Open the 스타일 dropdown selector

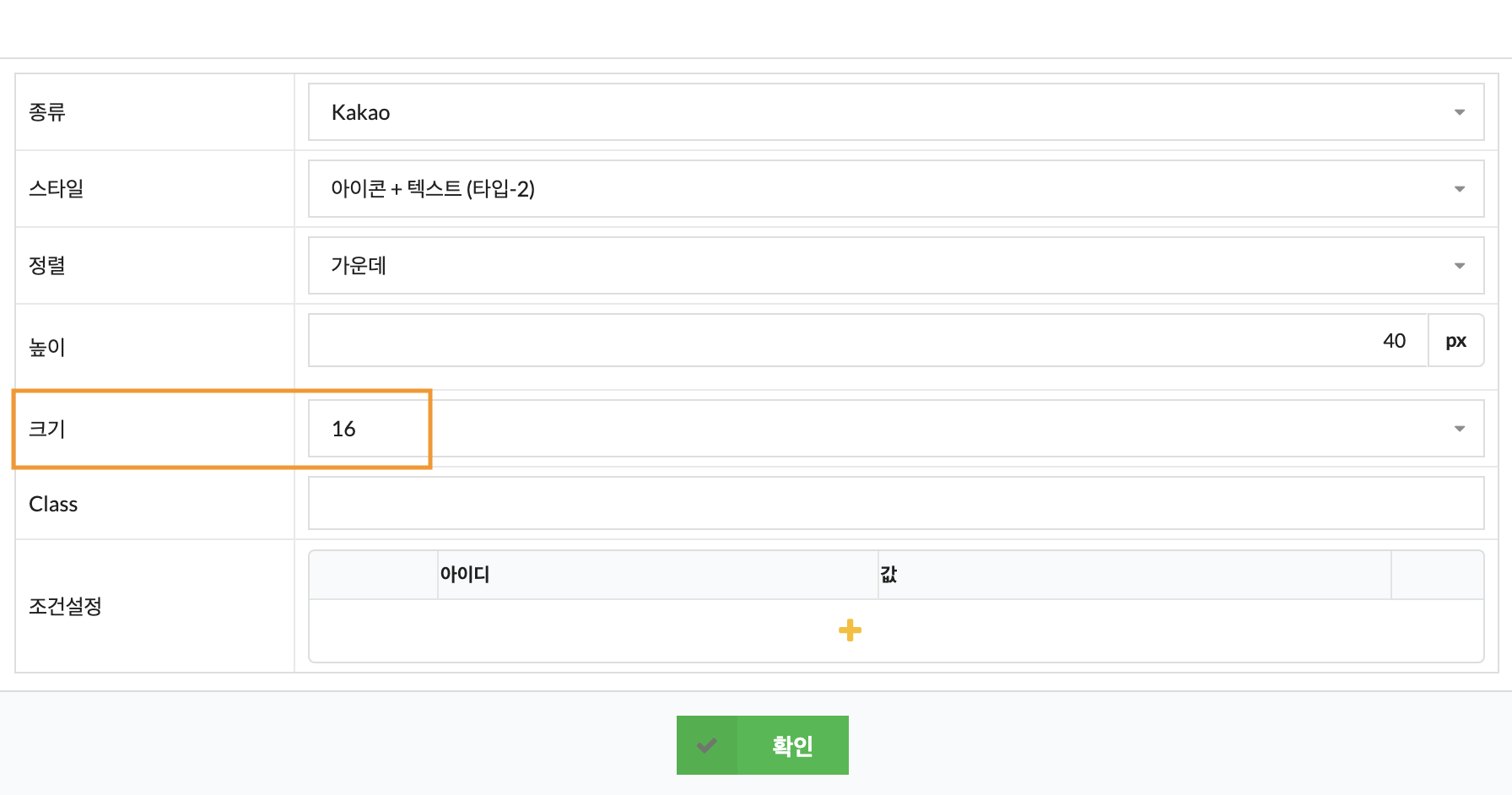894,189
